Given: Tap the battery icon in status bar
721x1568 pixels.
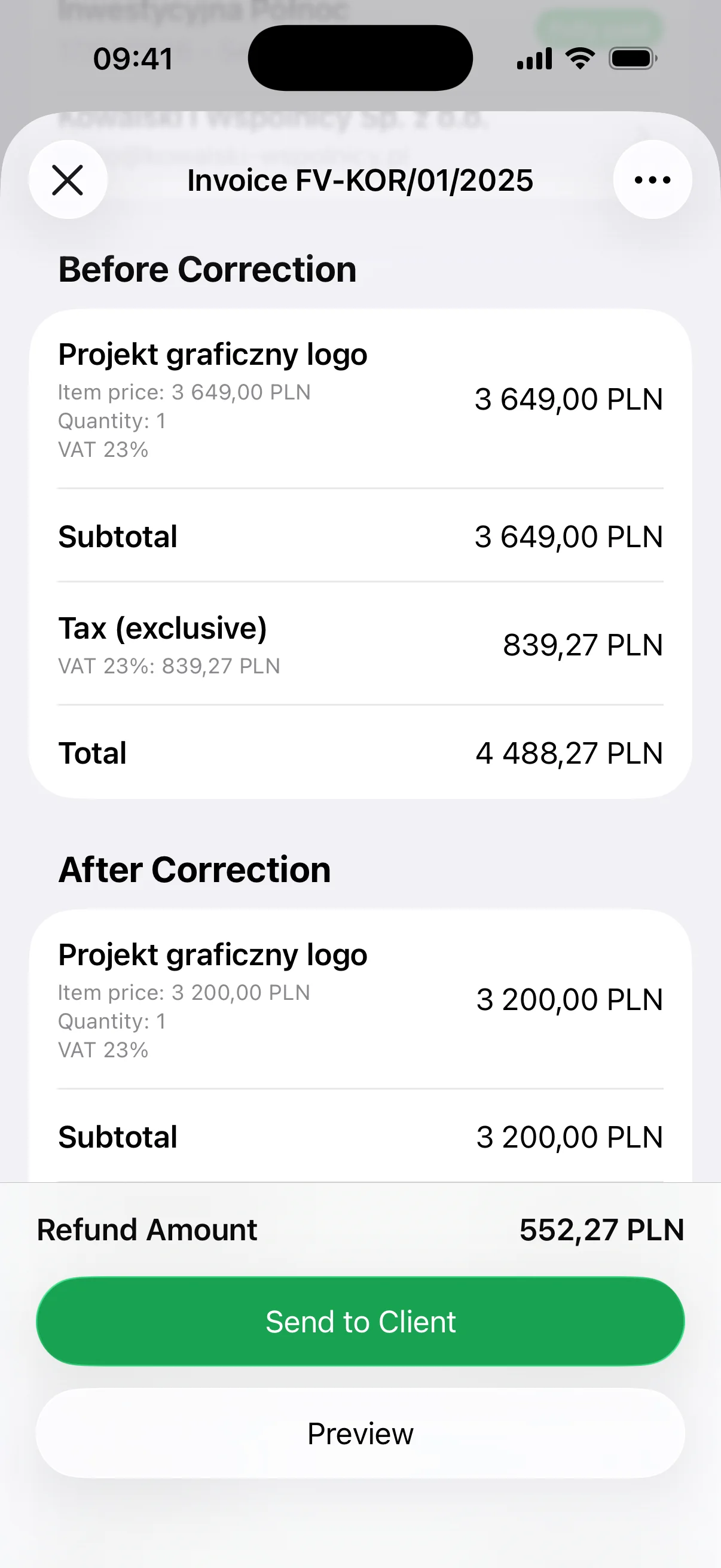Looking at the screenshot, I should coord(633,59).
